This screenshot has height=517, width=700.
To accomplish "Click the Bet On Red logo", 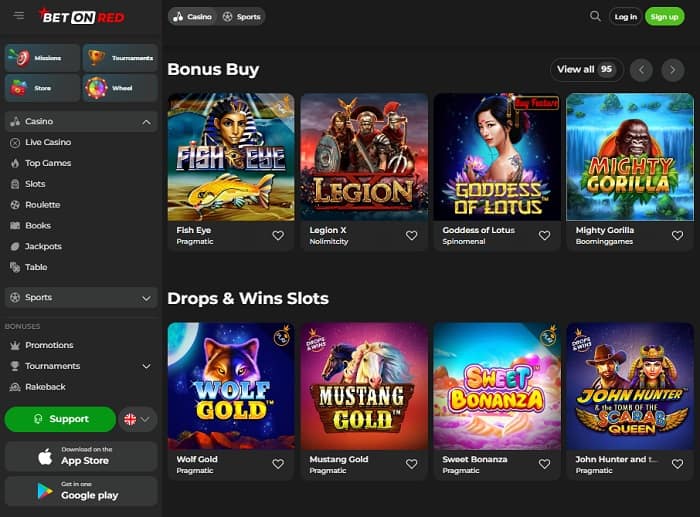I will 82,16.
